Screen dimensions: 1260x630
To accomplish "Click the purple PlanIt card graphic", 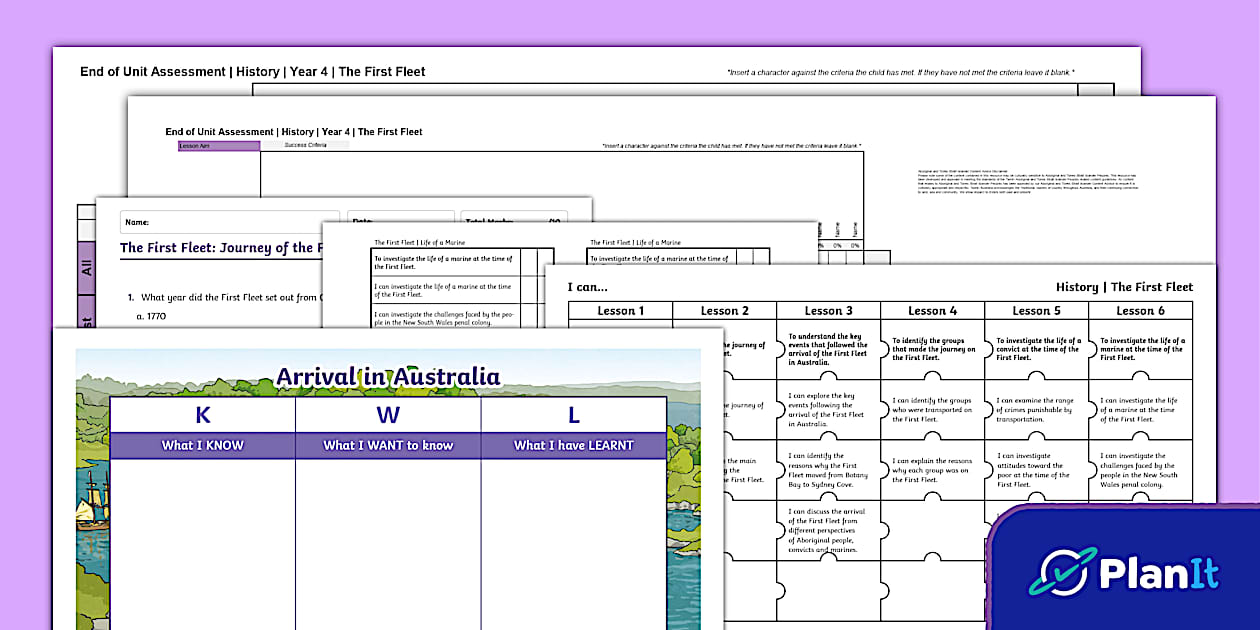I will tap(1120, 570).
